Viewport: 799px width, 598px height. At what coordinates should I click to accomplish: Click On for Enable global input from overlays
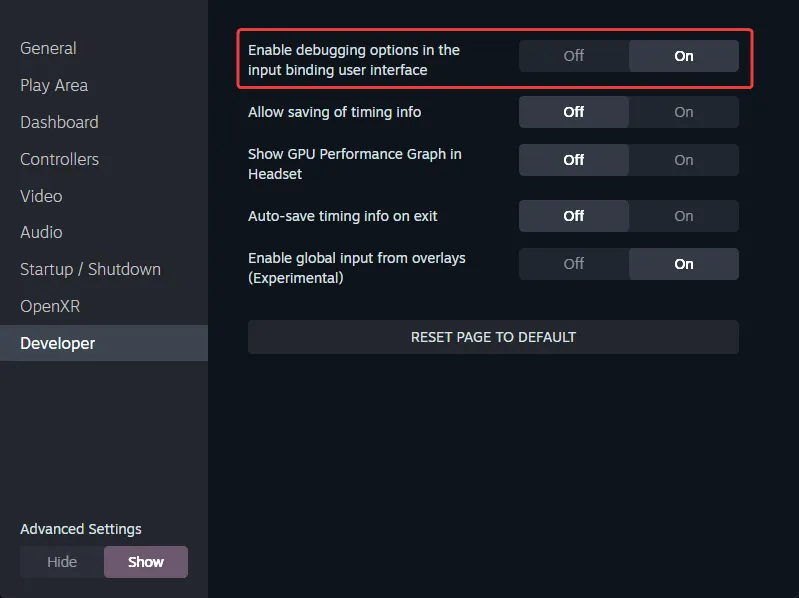(684, 264)
